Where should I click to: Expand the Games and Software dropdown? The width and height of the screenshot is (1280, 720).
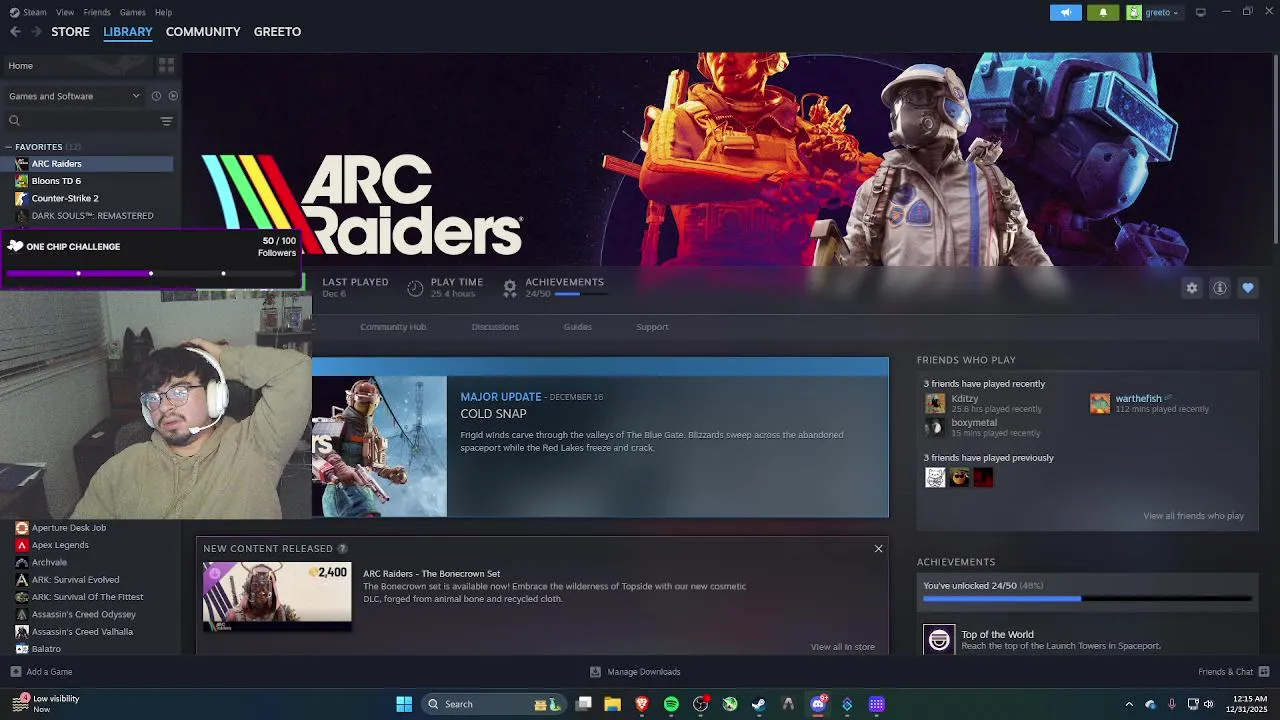pos(75,96)
